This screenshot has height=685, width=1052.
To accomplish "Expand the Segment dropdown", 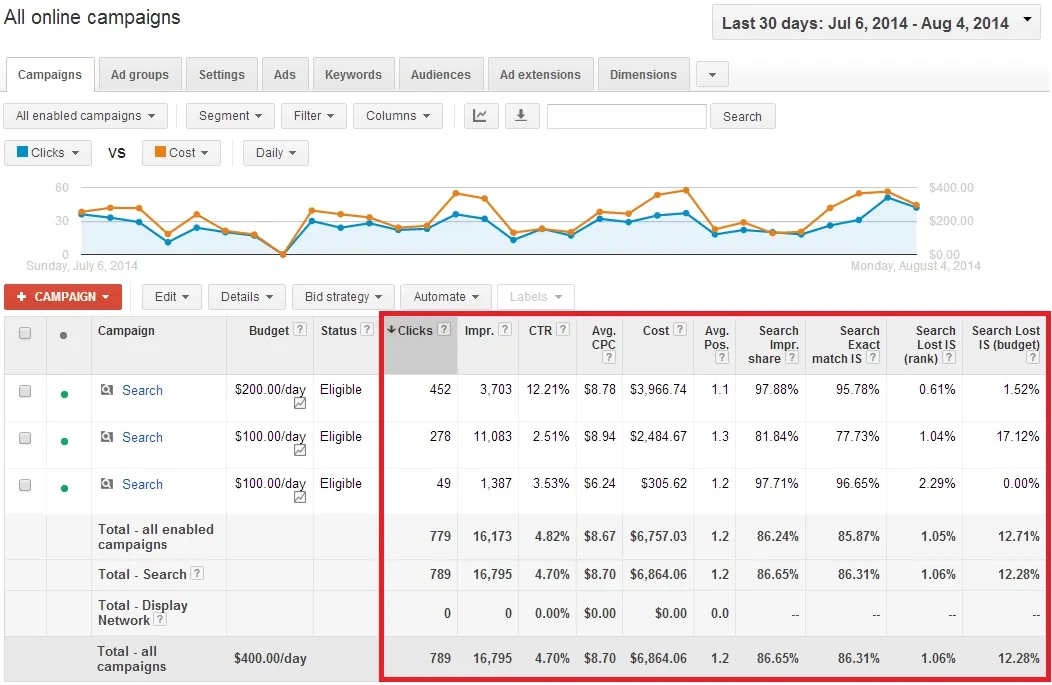I will [230, 116].
